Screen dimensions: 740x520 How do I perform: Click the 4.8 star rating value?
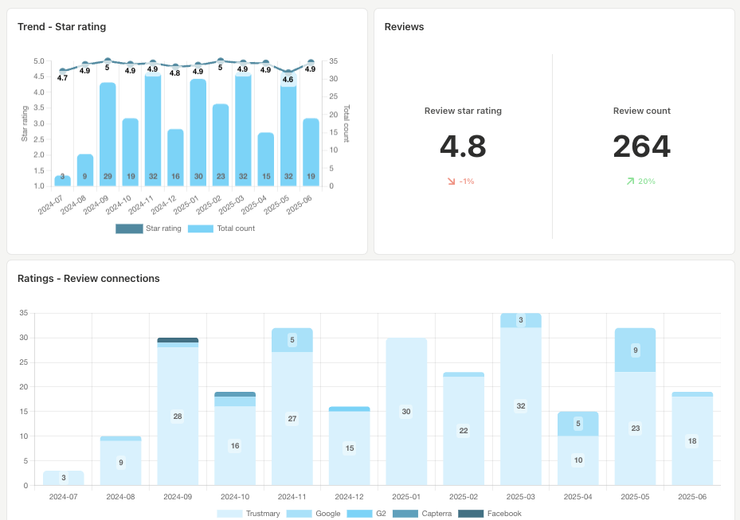(x=463, y=146)
